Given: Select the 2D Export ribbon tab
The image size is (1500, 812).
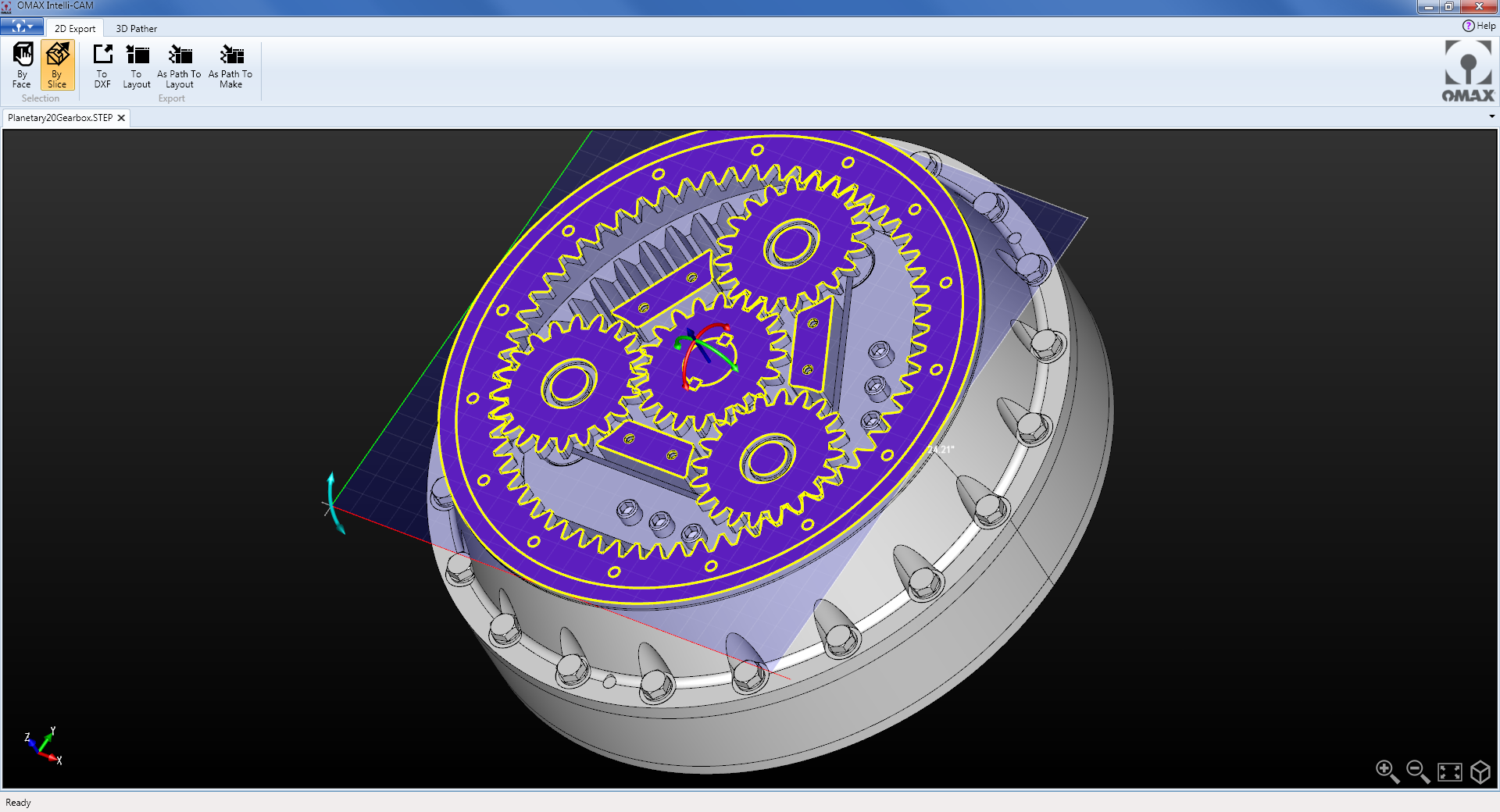Looking at the screenshot, I should coord(74,28).
